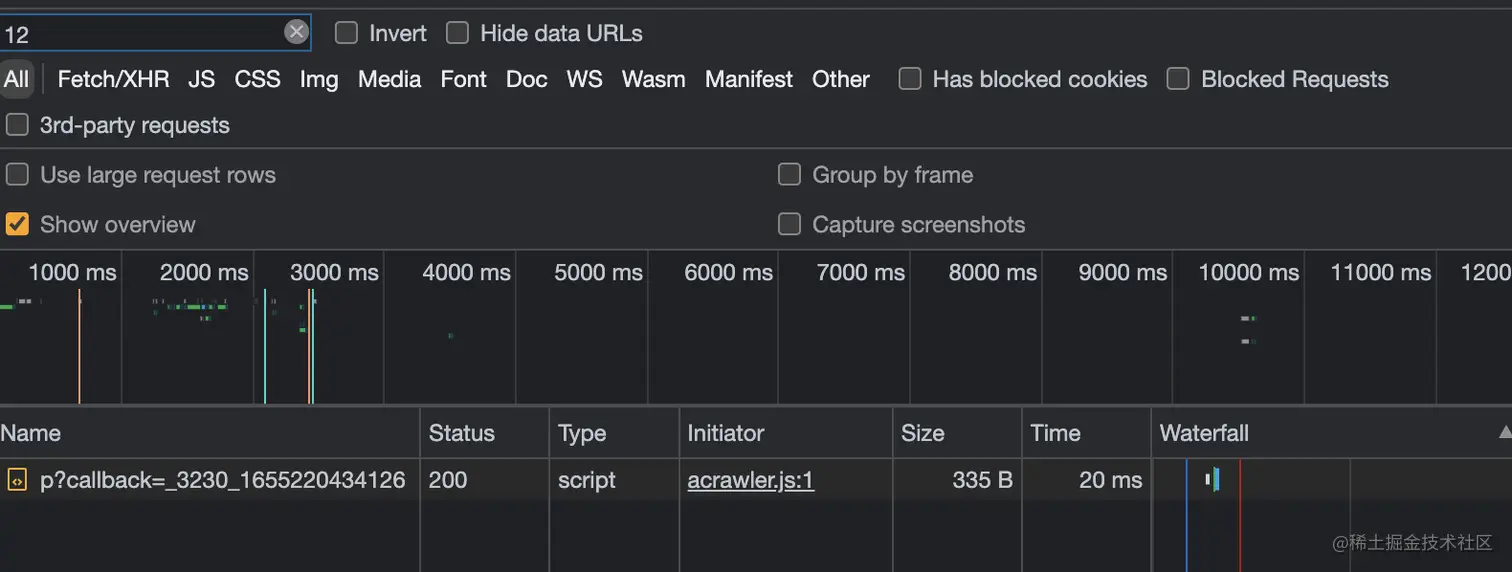Toggle the Invert checkbox

point(346,33)
